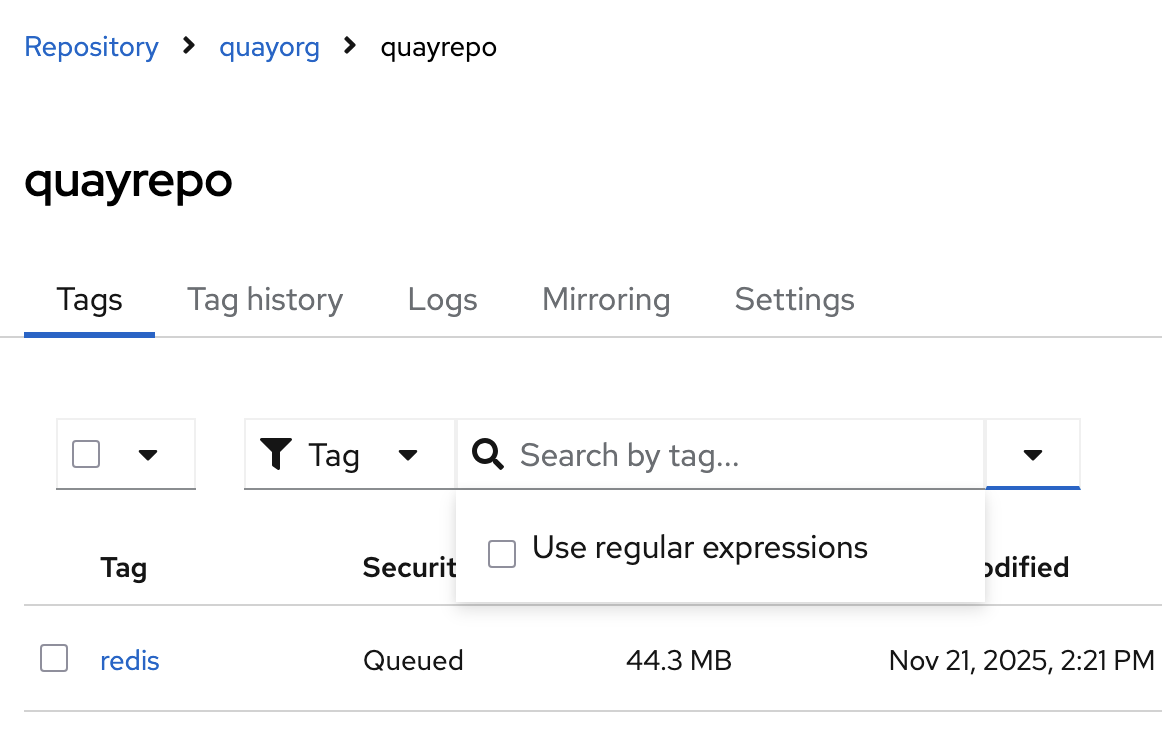The width and height of the screenshot is (1162, 742).
Task: Click the funnel filter icon
Action: 275,455
